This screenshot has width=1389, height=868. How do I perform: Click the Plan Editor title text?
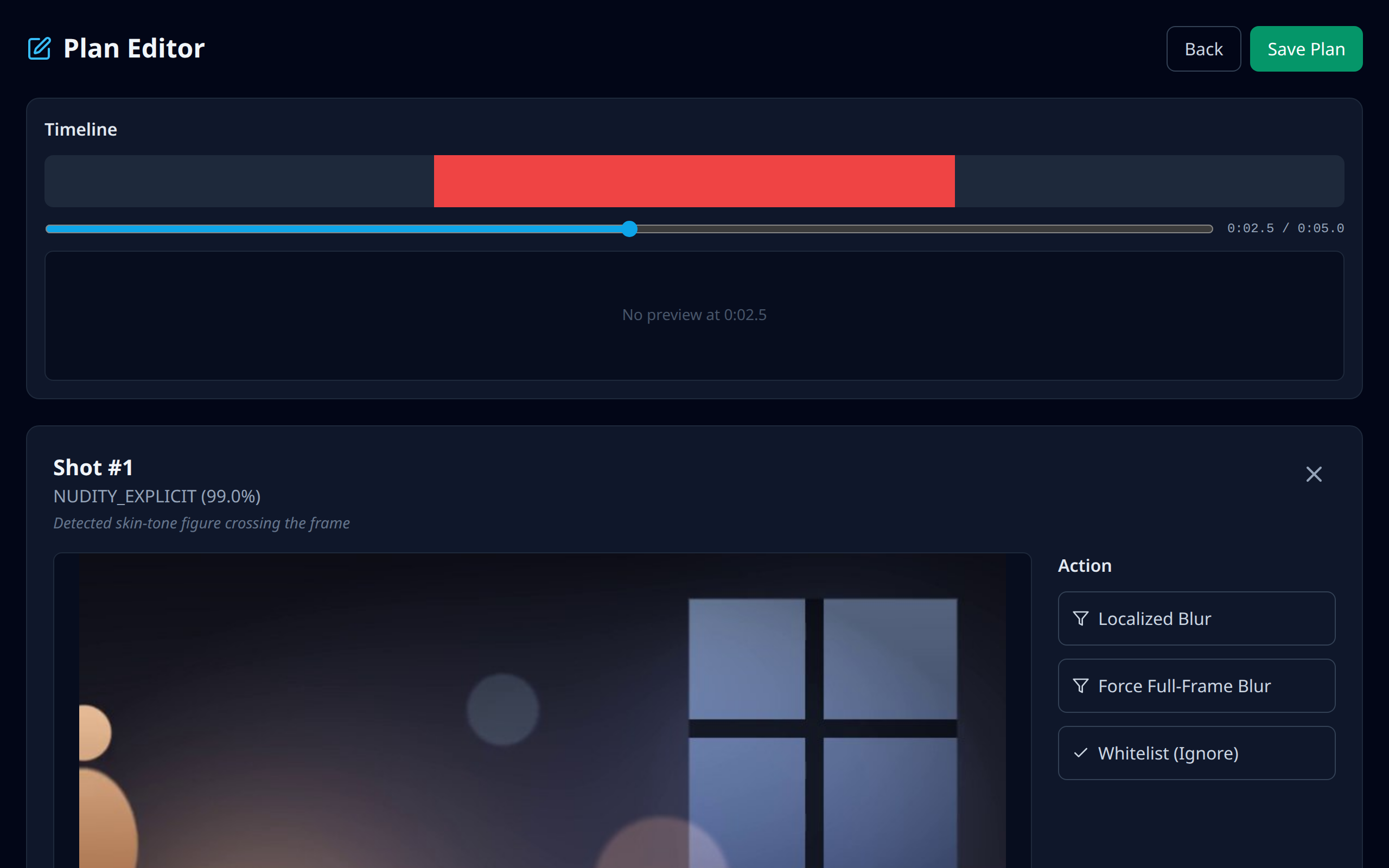coord(133,48)
